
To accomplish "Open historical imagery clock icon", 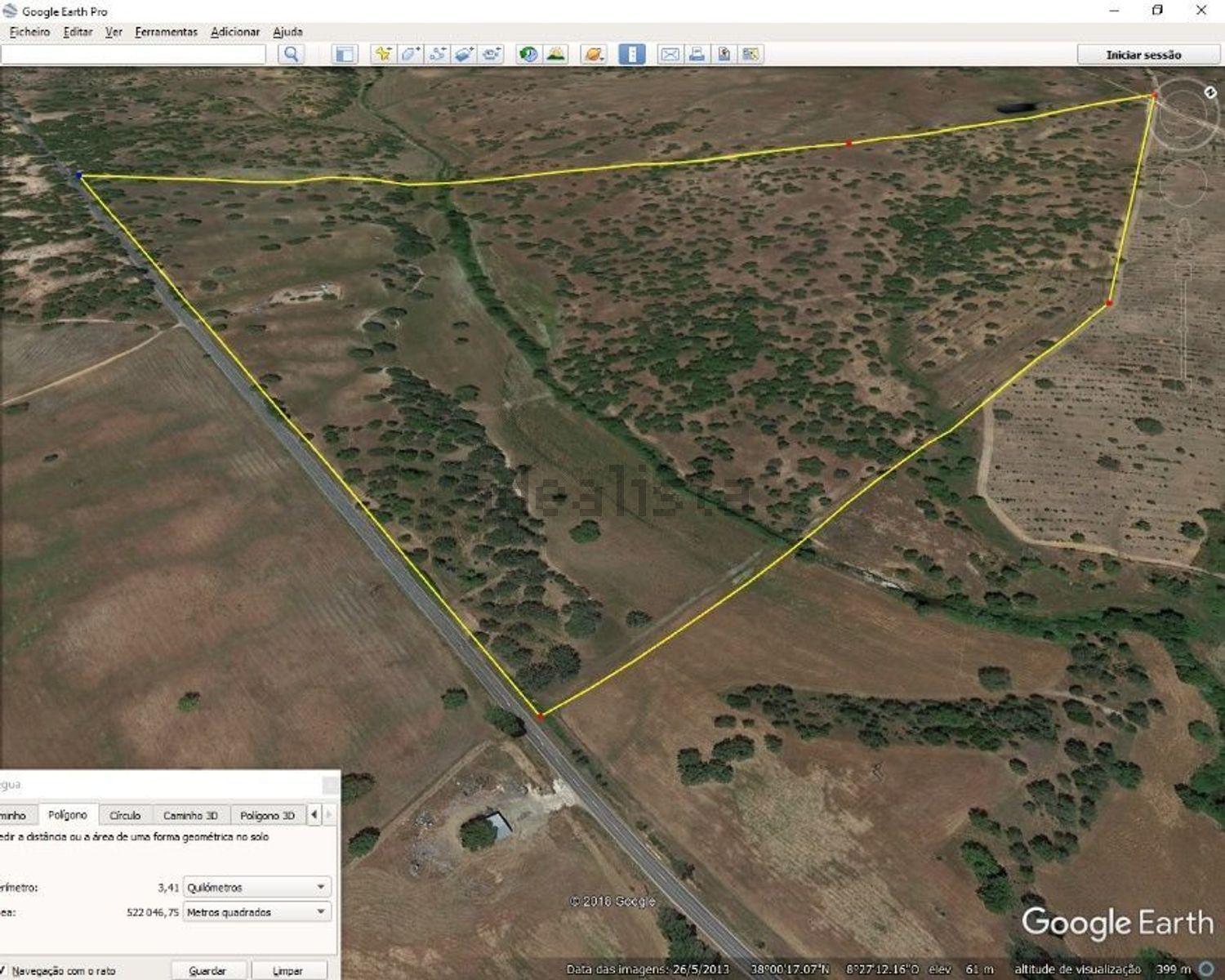I will (528, 55).
